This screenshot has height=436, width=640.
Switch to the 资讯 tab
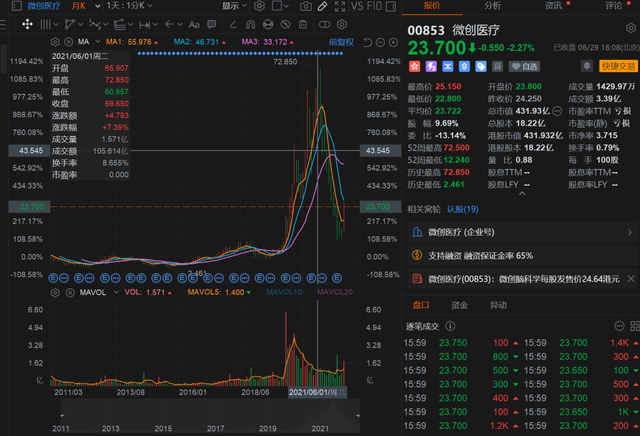[x=553, y=6]
